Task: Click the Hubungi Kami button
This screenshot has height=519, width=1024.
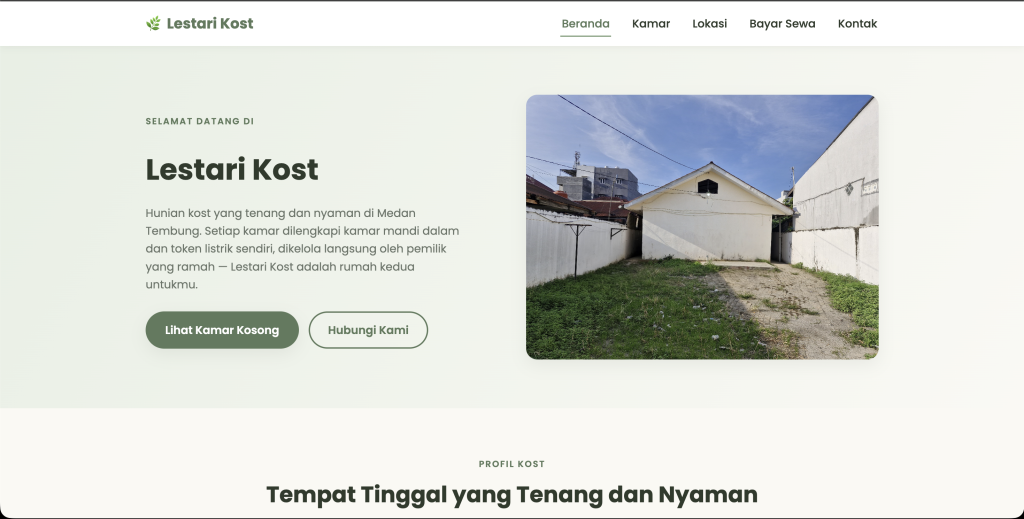Action: (x=368, y=330)
